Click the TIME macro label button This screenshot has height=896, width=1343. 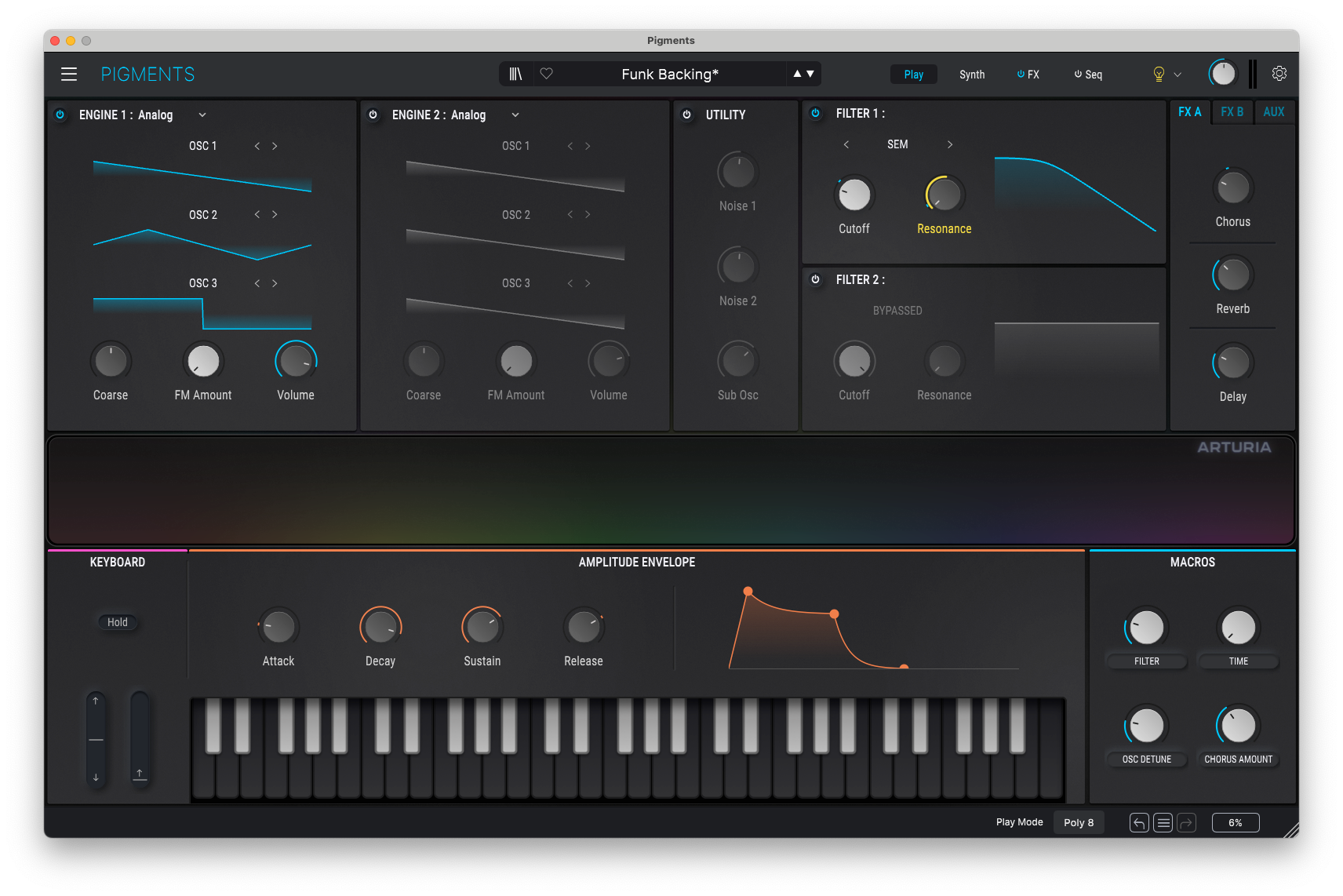tap(1239, 661)
